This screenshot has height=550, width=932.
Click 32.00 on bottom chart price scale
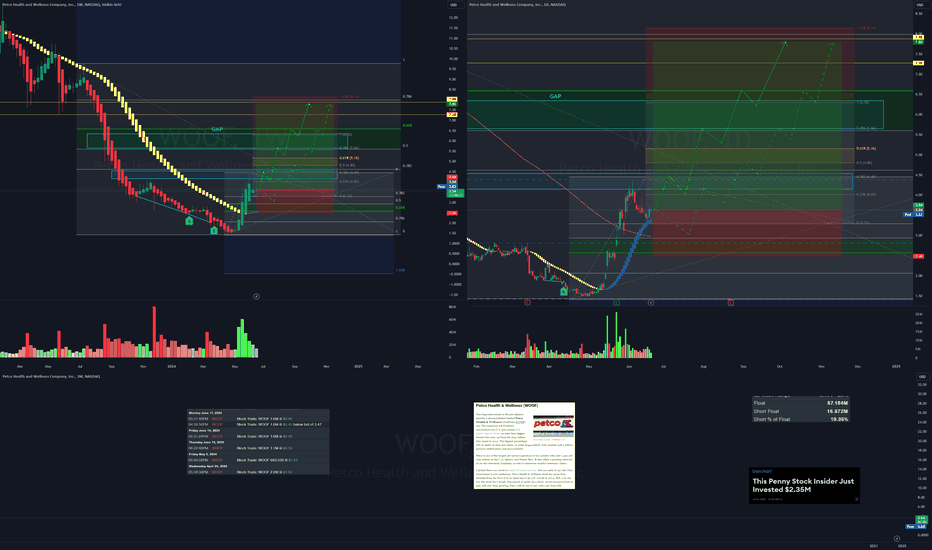point(922,385)
